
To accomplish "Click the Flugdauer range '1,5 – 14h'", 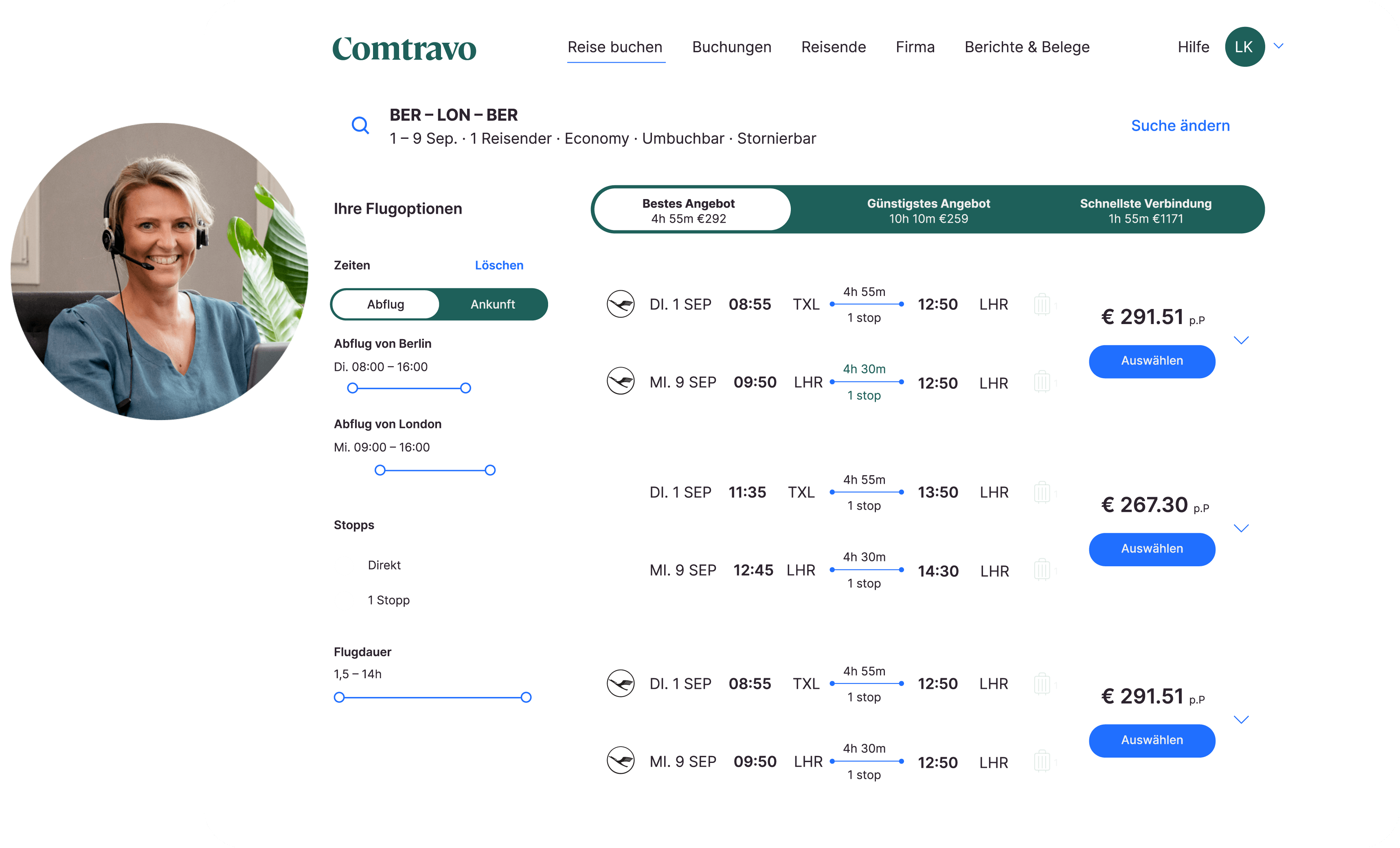I will click(358, 674).
